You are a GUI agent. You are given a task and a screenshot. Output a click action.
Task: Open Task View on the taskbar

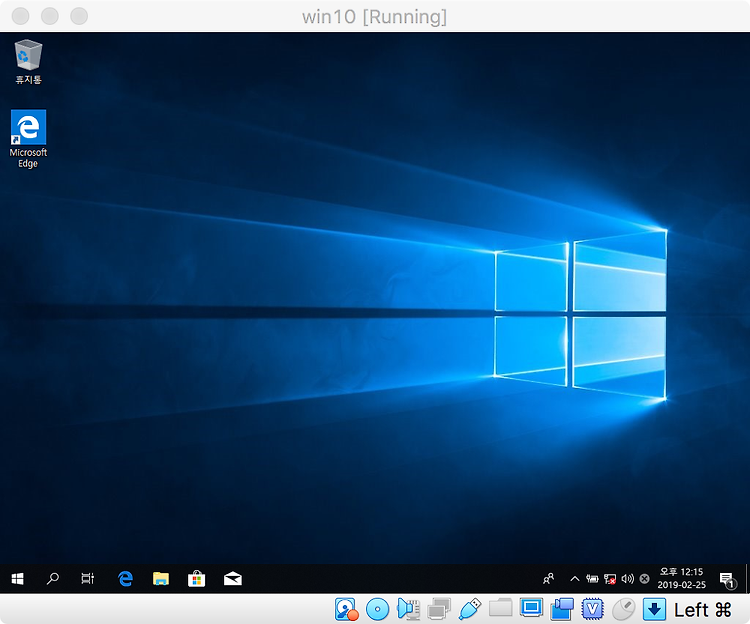[x=88, y=579]
